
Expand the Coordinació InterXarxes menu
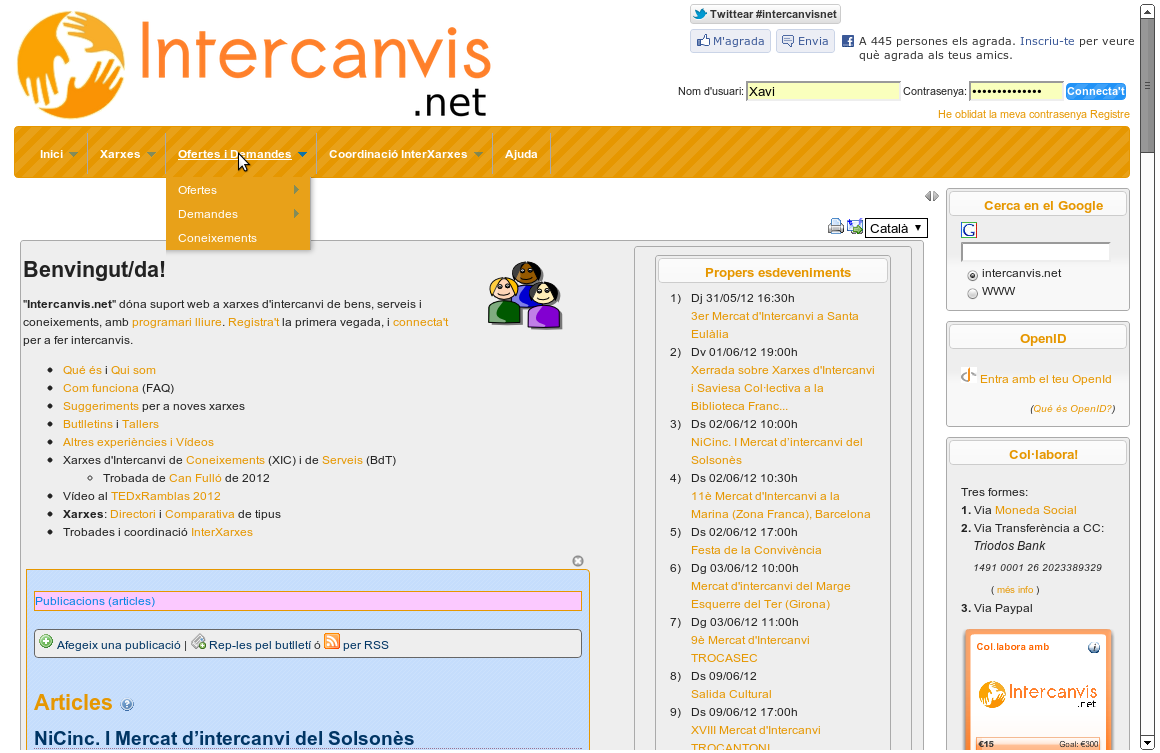click(405, 154)
